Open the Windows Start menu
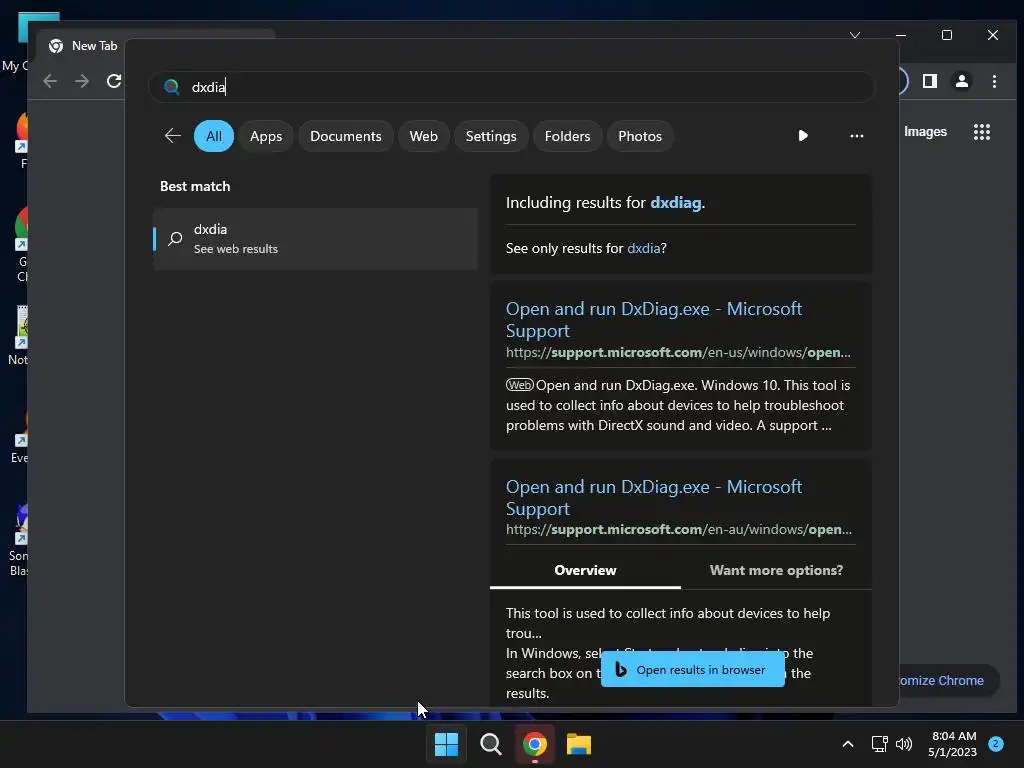 [x=447, y=744]
